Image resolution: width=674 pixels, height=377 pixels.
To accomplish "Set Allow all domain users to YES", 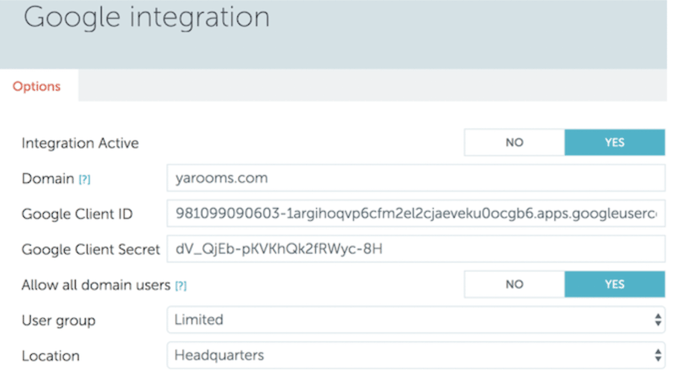I will pyautogui.click(x=615, y=284).
